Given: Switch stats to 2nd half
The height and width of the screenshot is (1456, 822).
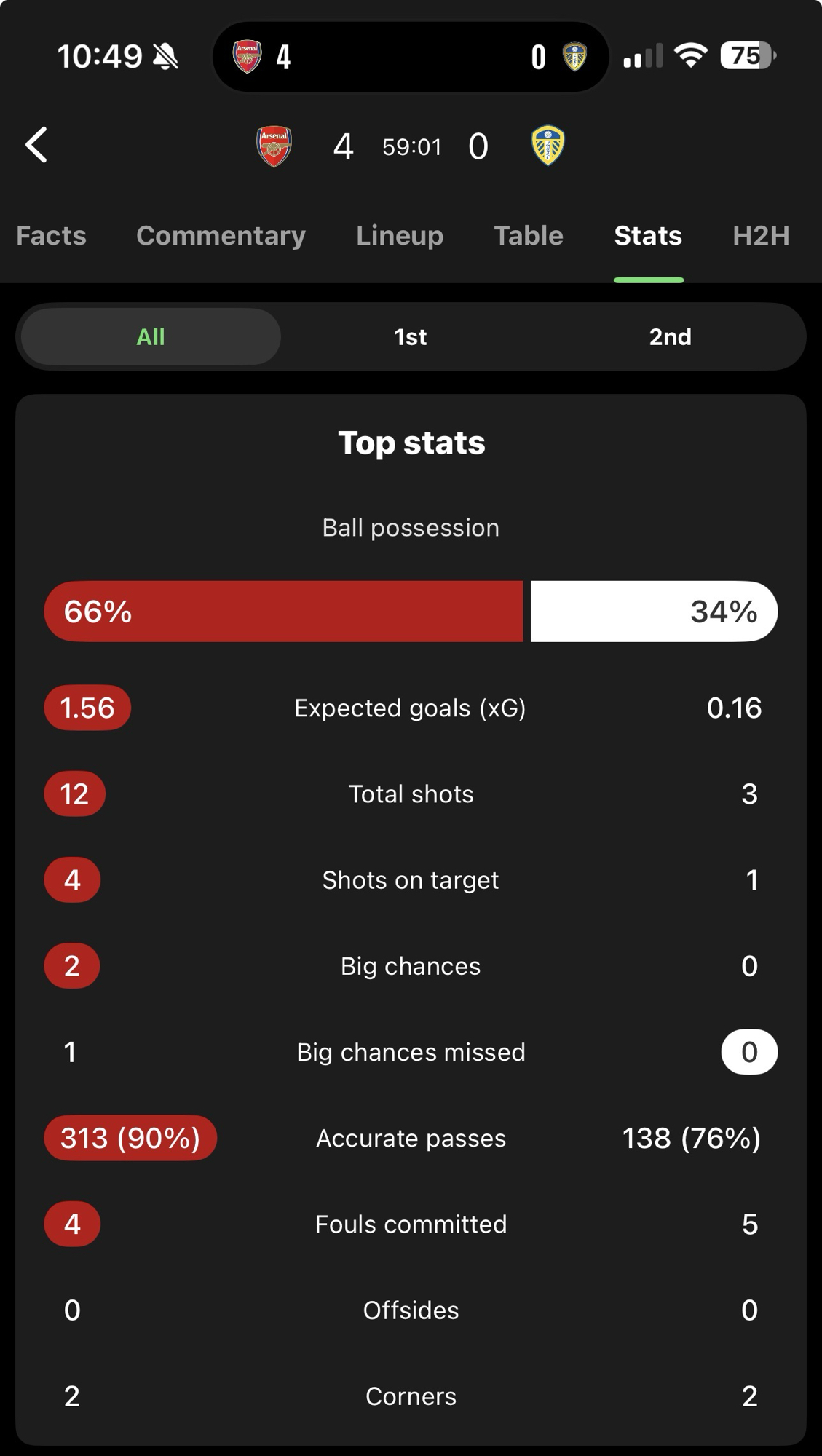Looking at the screenshot, I should [x=670, y=337].
